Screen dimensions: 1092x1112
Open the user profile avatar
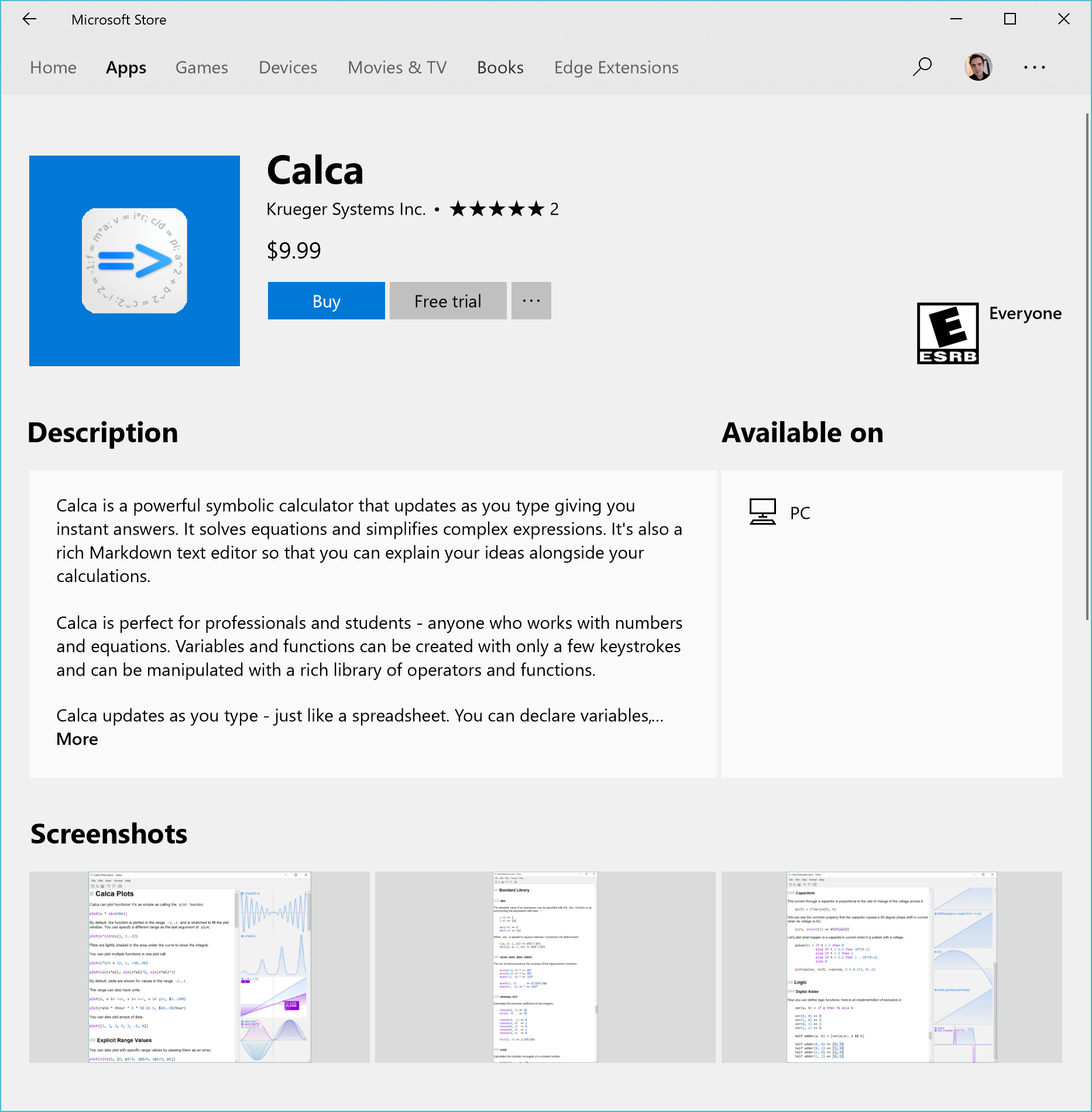(x=978, y=67)
